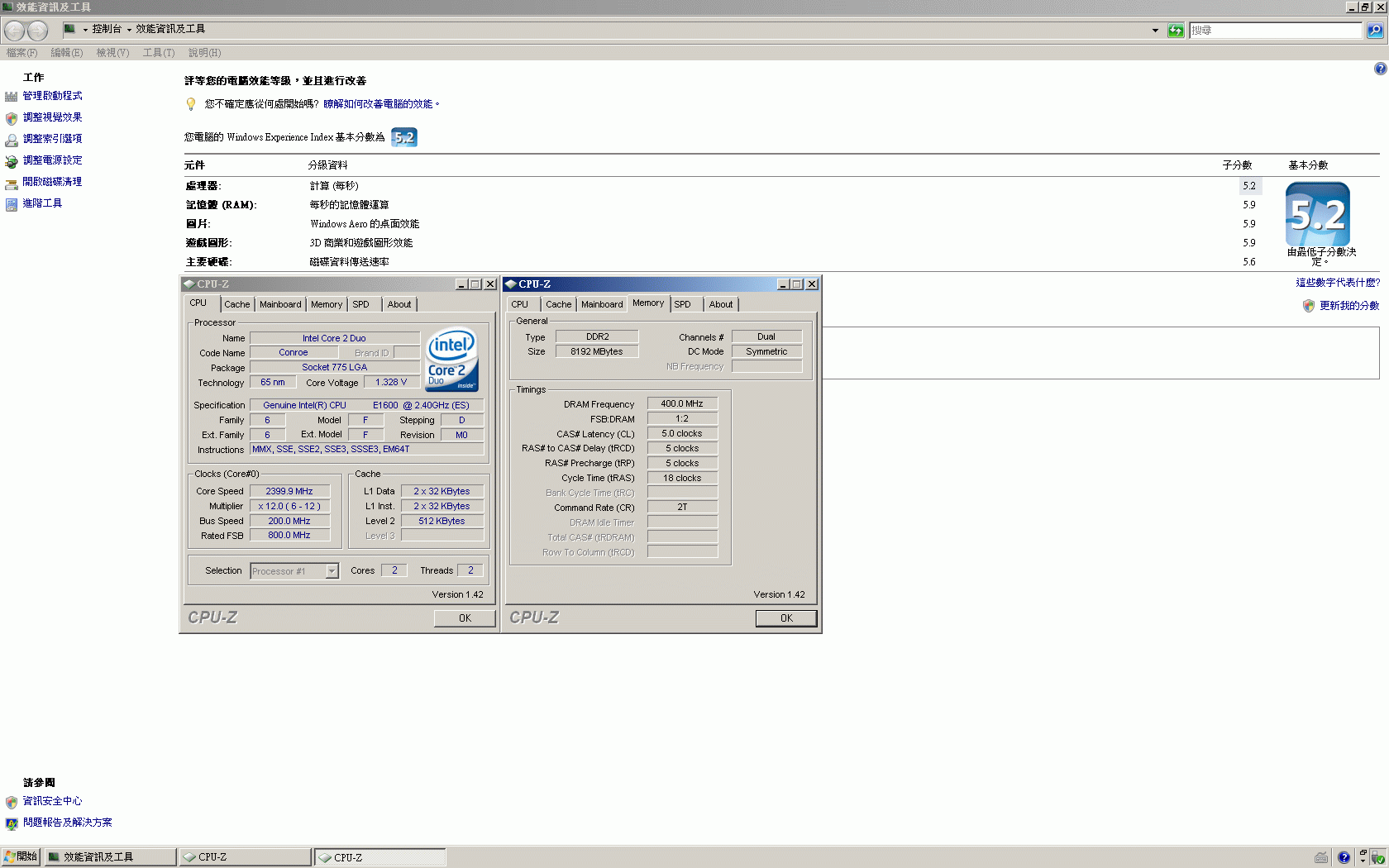The height and width of the screenshot is (868, 1389).
Task: Click OK in the right CPU-Z window
Action: 786,618
